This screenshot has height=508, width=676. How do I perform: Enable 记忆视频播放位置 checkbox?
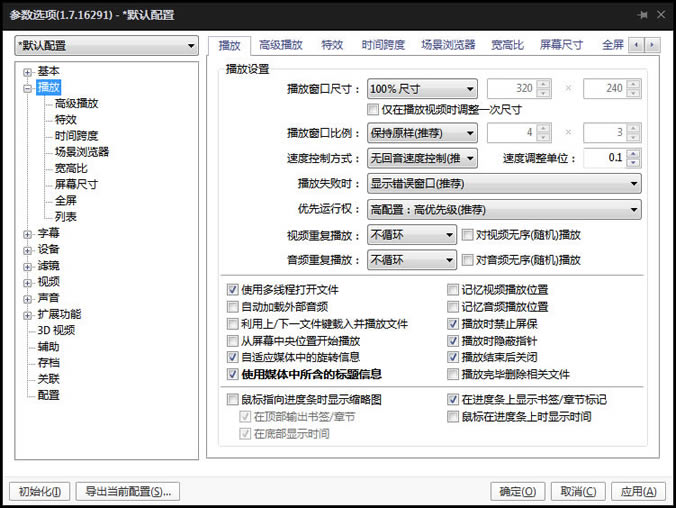point(453,290)
